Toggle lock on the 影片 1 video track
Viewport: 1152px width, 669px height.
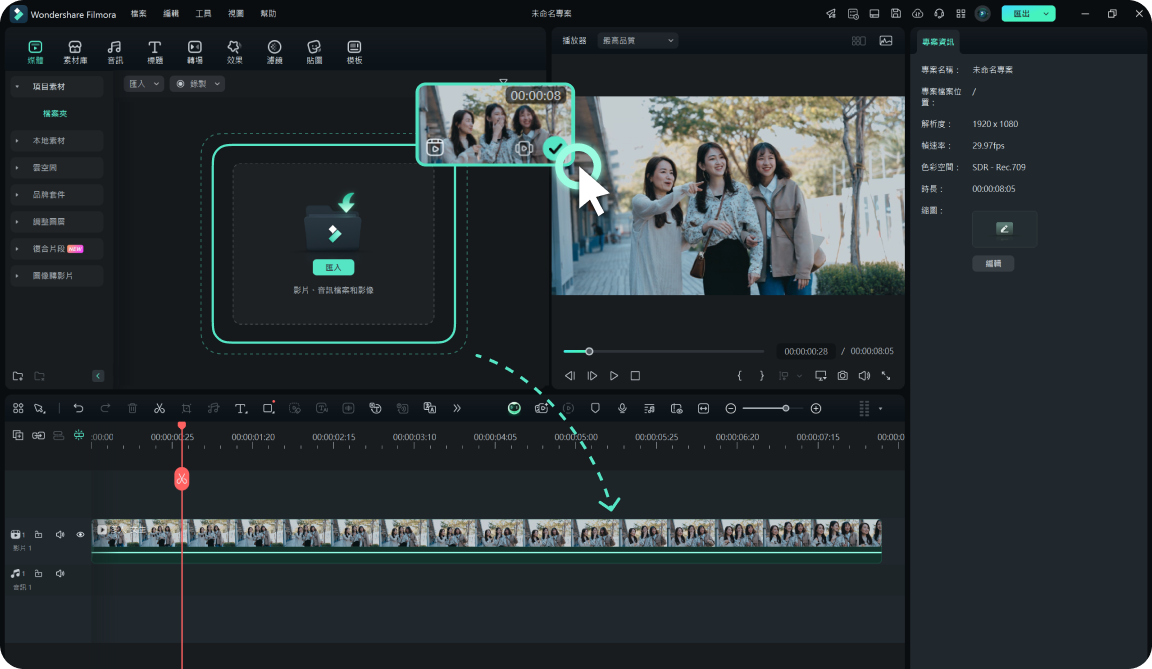[39, 535]
